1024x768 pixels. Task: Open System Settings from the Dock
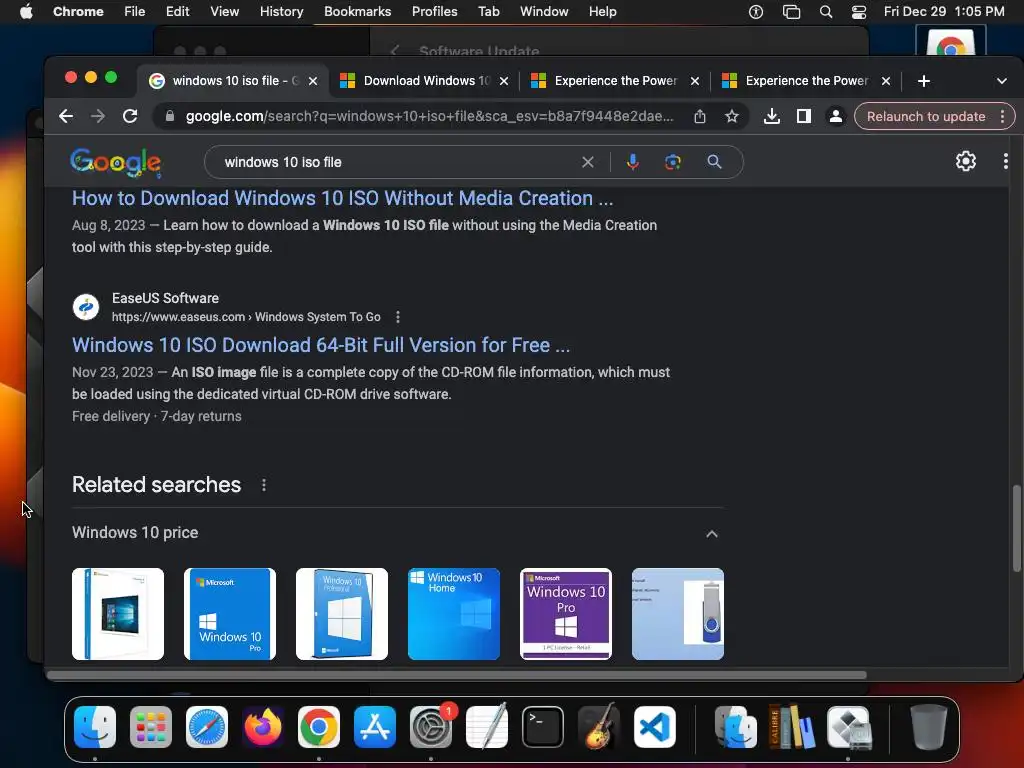[x=431, y=727]
